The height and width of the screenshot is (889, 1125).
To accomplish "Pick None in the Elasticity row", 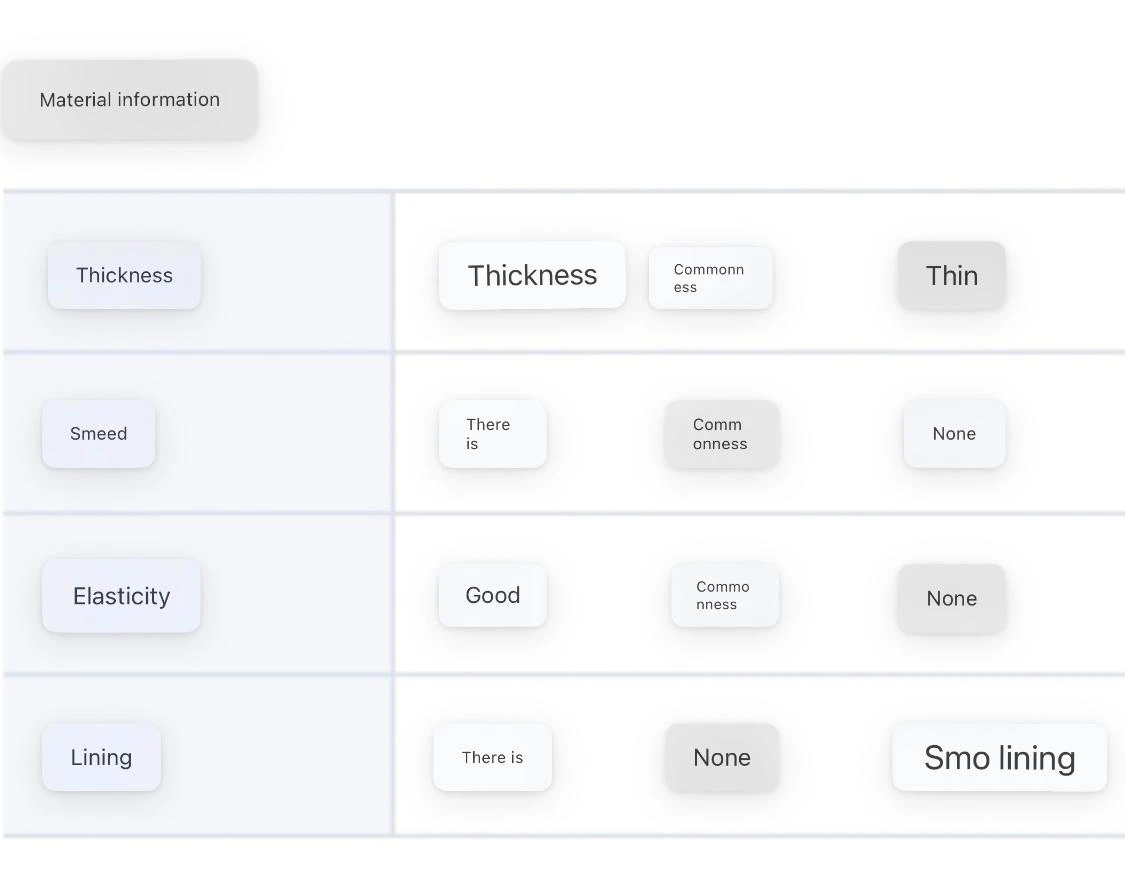I will (x=951, y=598).
